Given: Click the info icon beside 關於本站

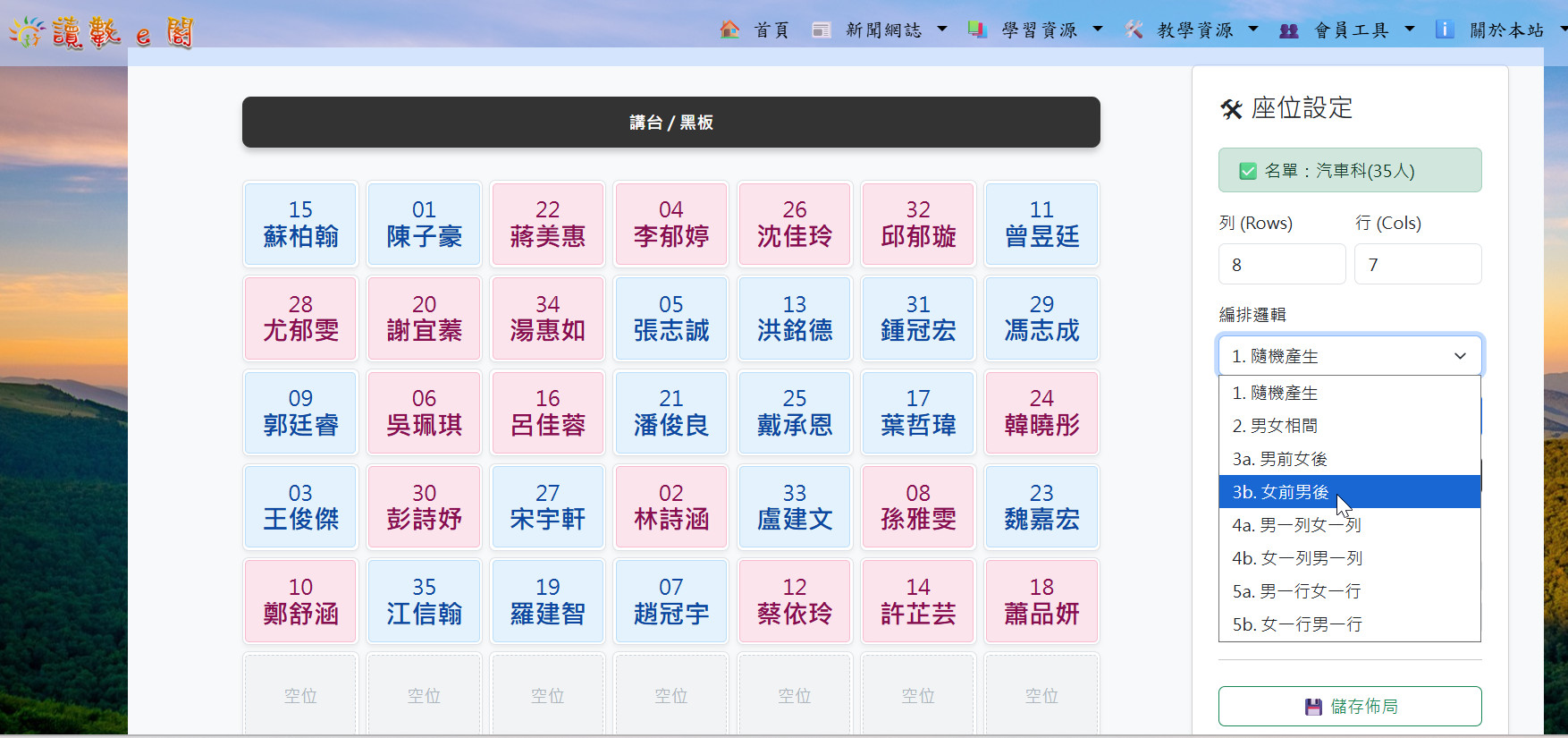Looking at the screenshot, I should [1444, 30].
